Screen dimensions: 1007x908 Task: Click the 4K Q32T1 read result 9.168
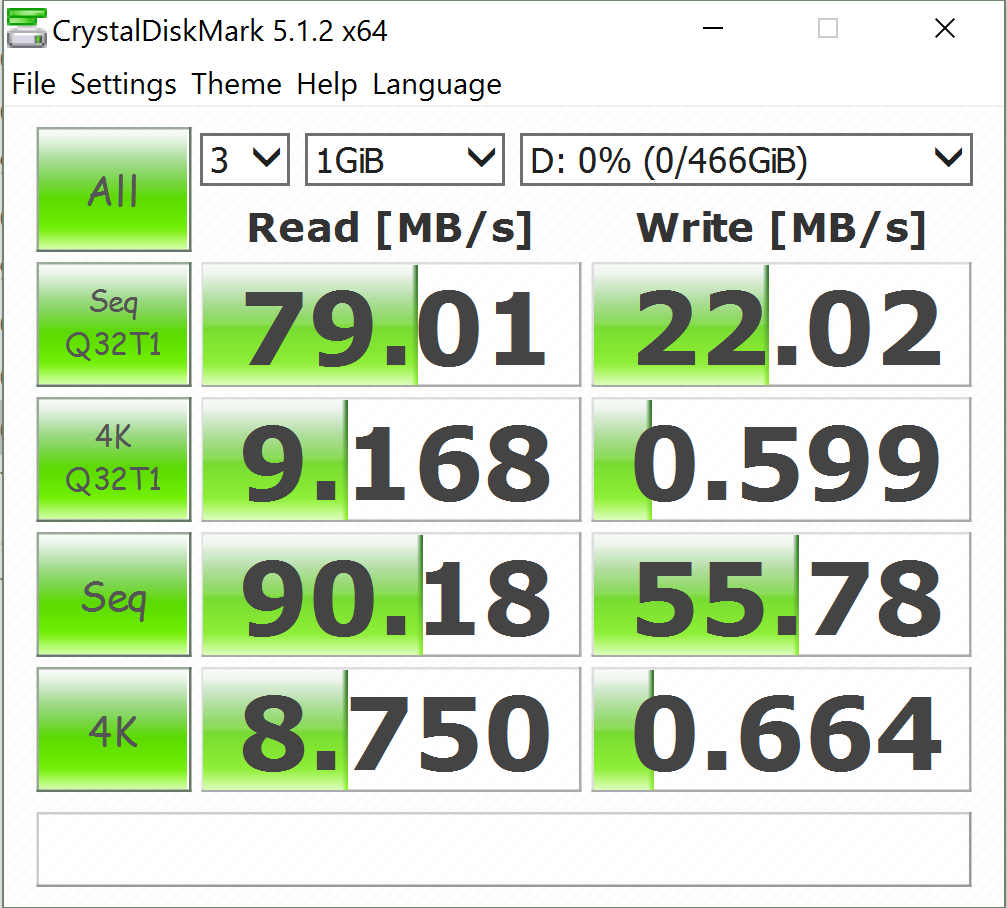pos(391,459)
